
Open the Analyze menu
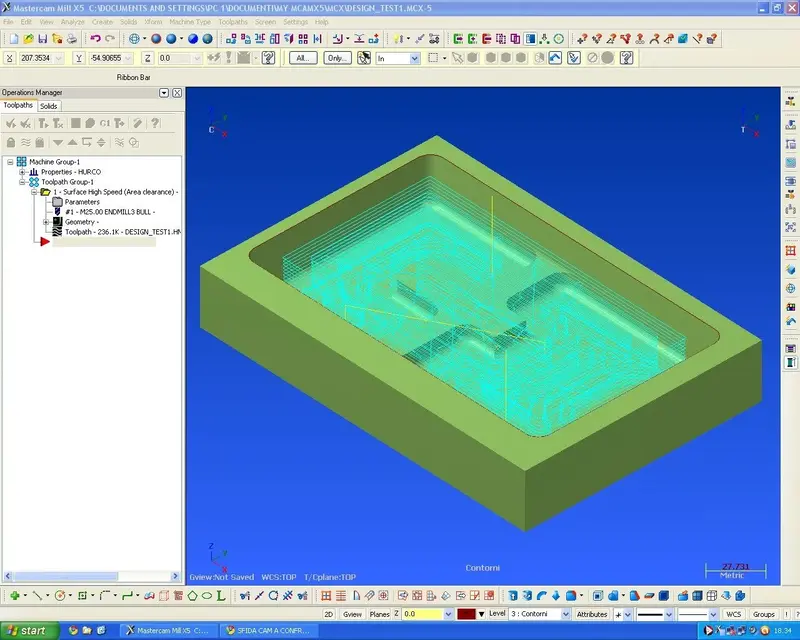(x=72, y=22)
